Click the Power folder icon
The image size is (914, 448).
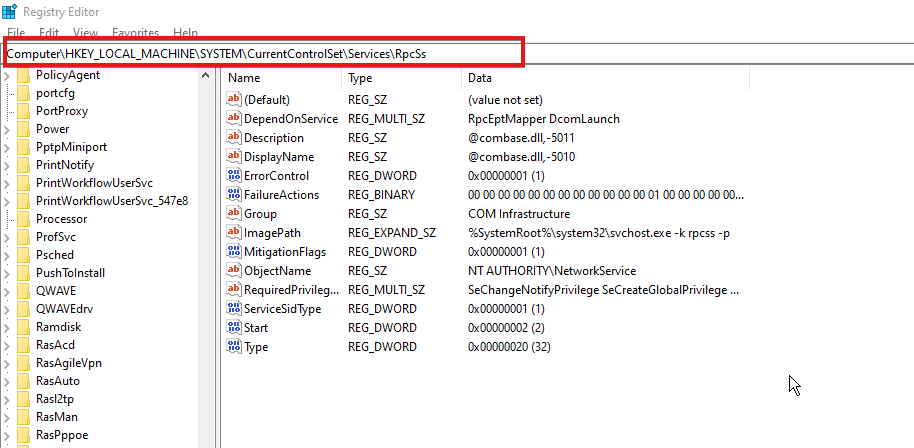click(x=23, y=129)
